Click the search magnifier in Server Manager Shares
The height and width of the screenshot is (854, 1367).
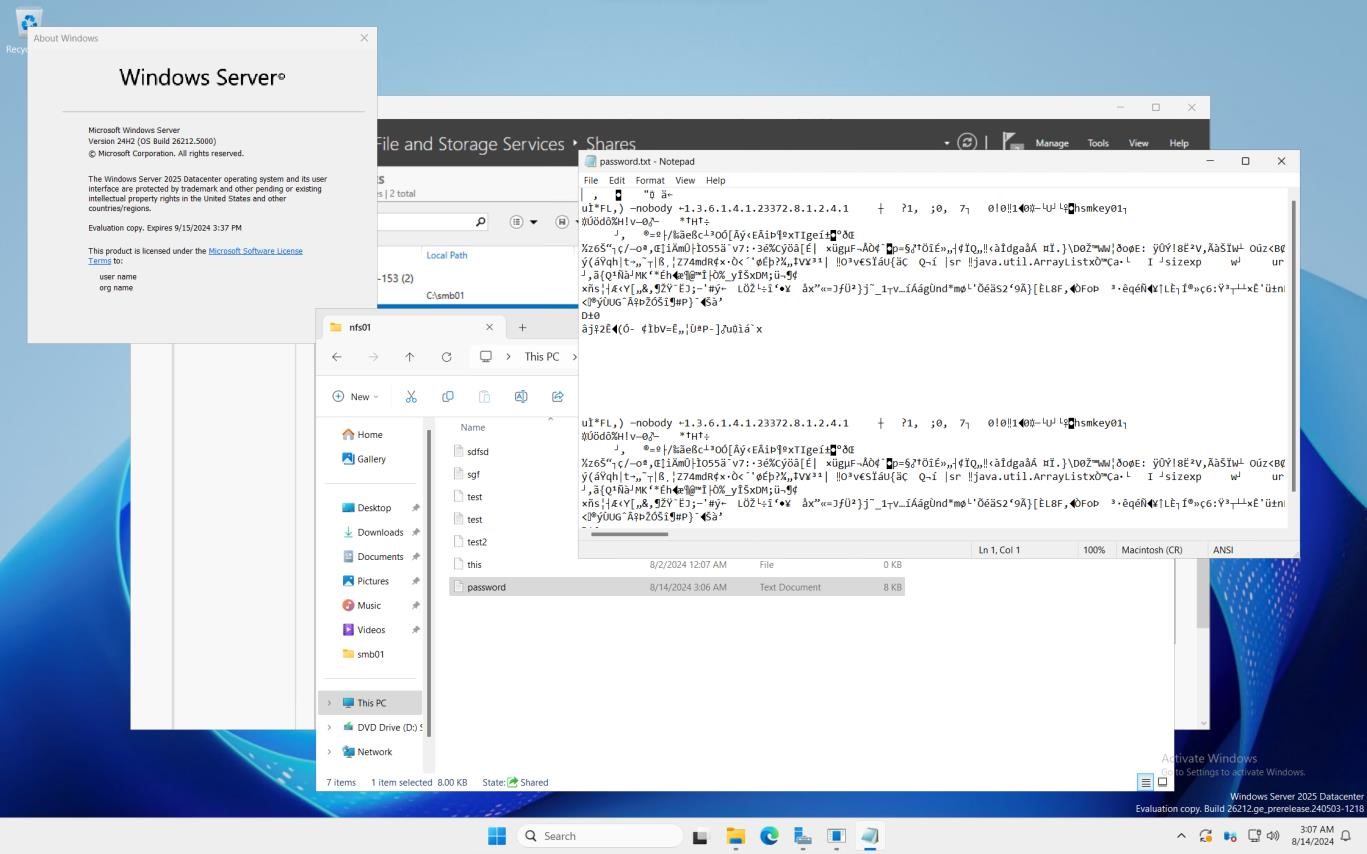point(481,222)
